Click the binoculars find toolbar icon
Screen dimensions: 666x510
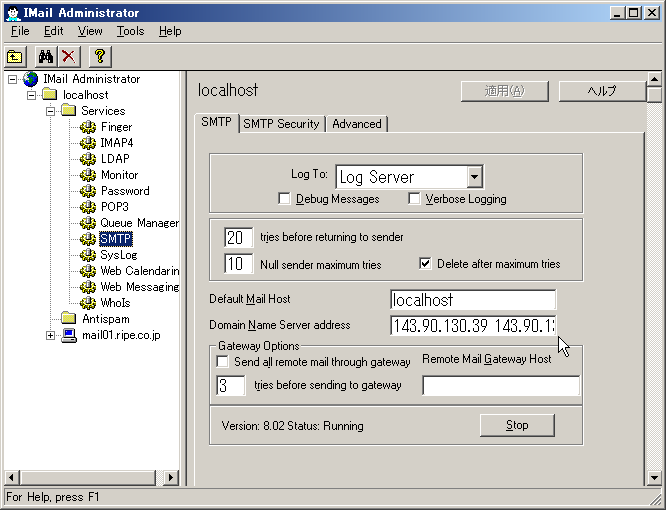click(45, 56)
